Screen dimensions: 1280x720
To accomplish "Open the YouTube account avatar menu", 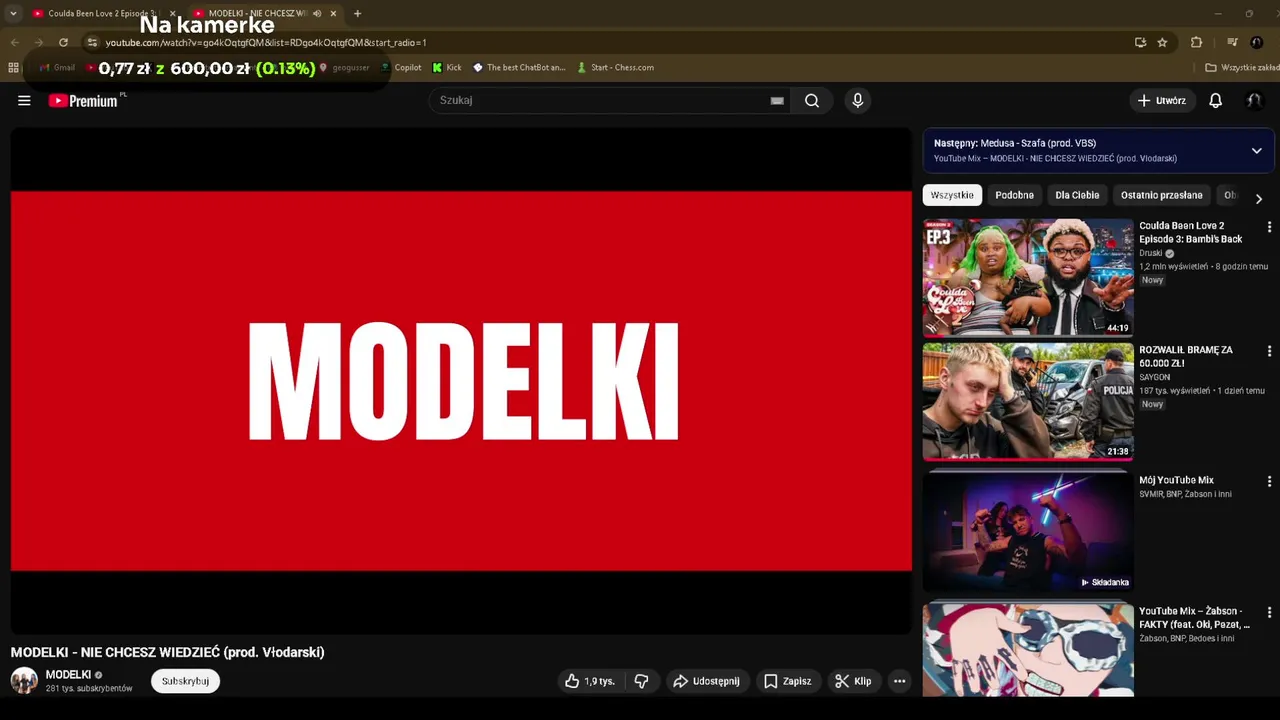I will pyautogui.click(x=1253, y=100).
